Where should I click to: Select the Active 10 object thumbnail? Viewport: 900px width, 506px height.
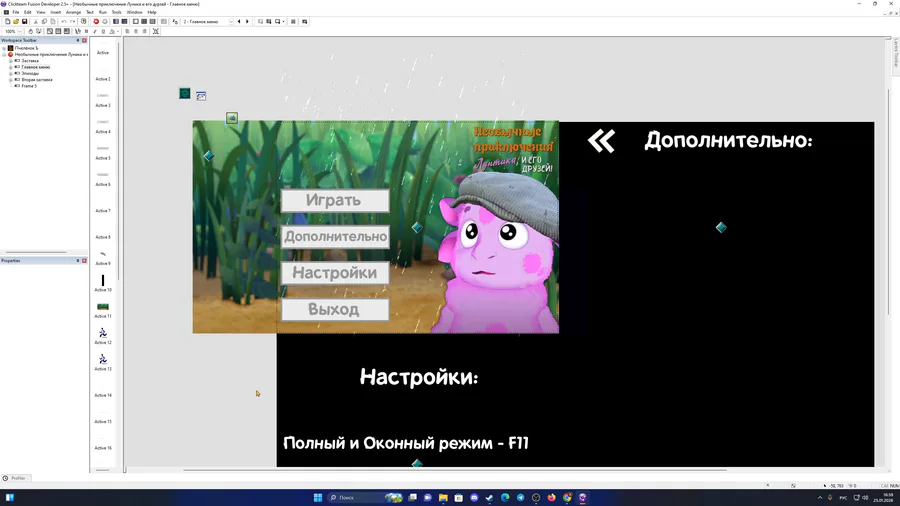click(x=103, y=281)
